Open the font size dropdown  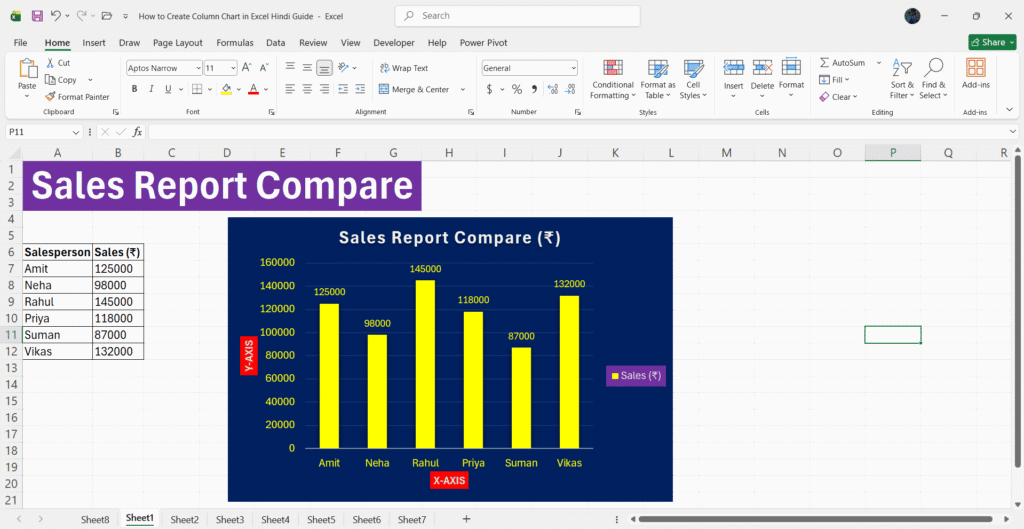coord(233,68)
